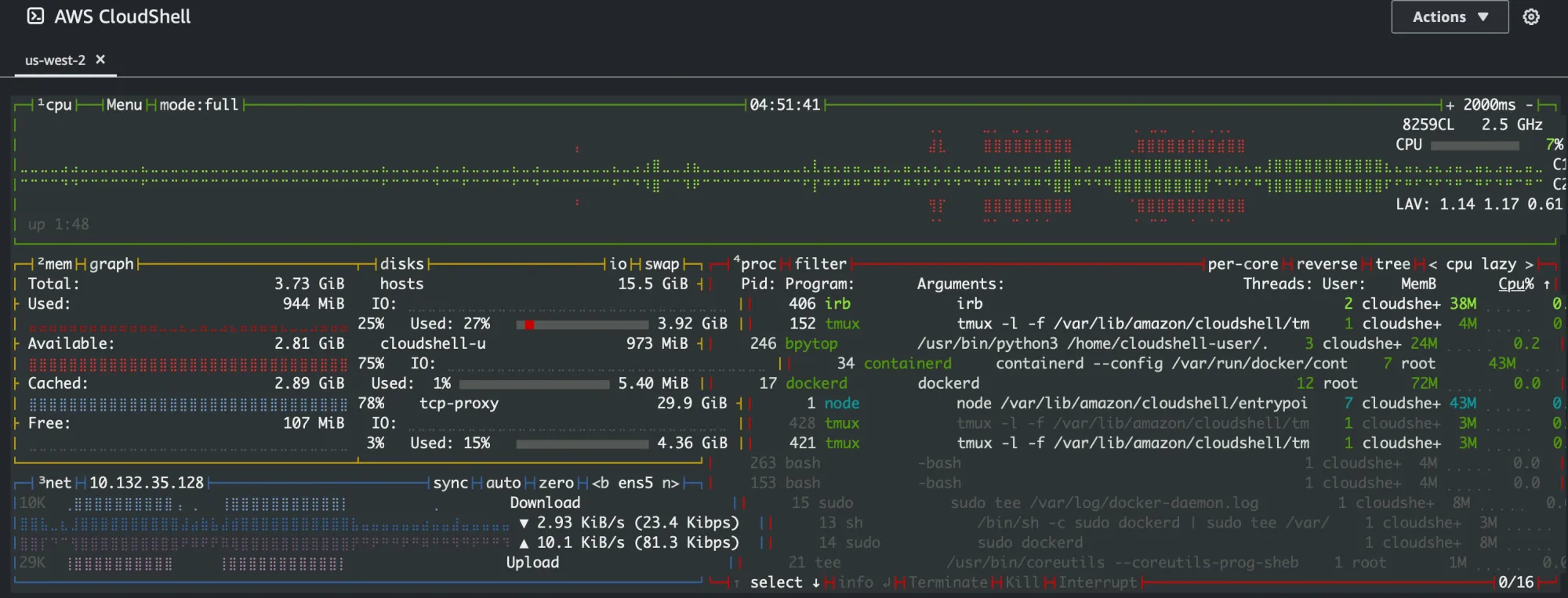Viewport: 1568px width, 598px height.
Task: Toggle per-core process CPU usage
Action: [1243, 264]
